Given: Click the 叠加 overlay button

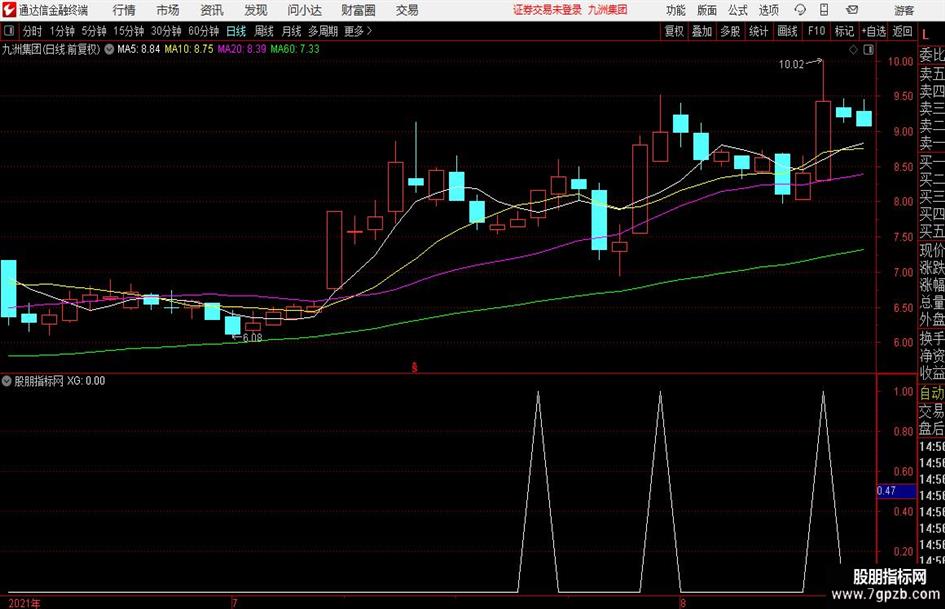Looking at the screenshot, I should pos(702,31).
